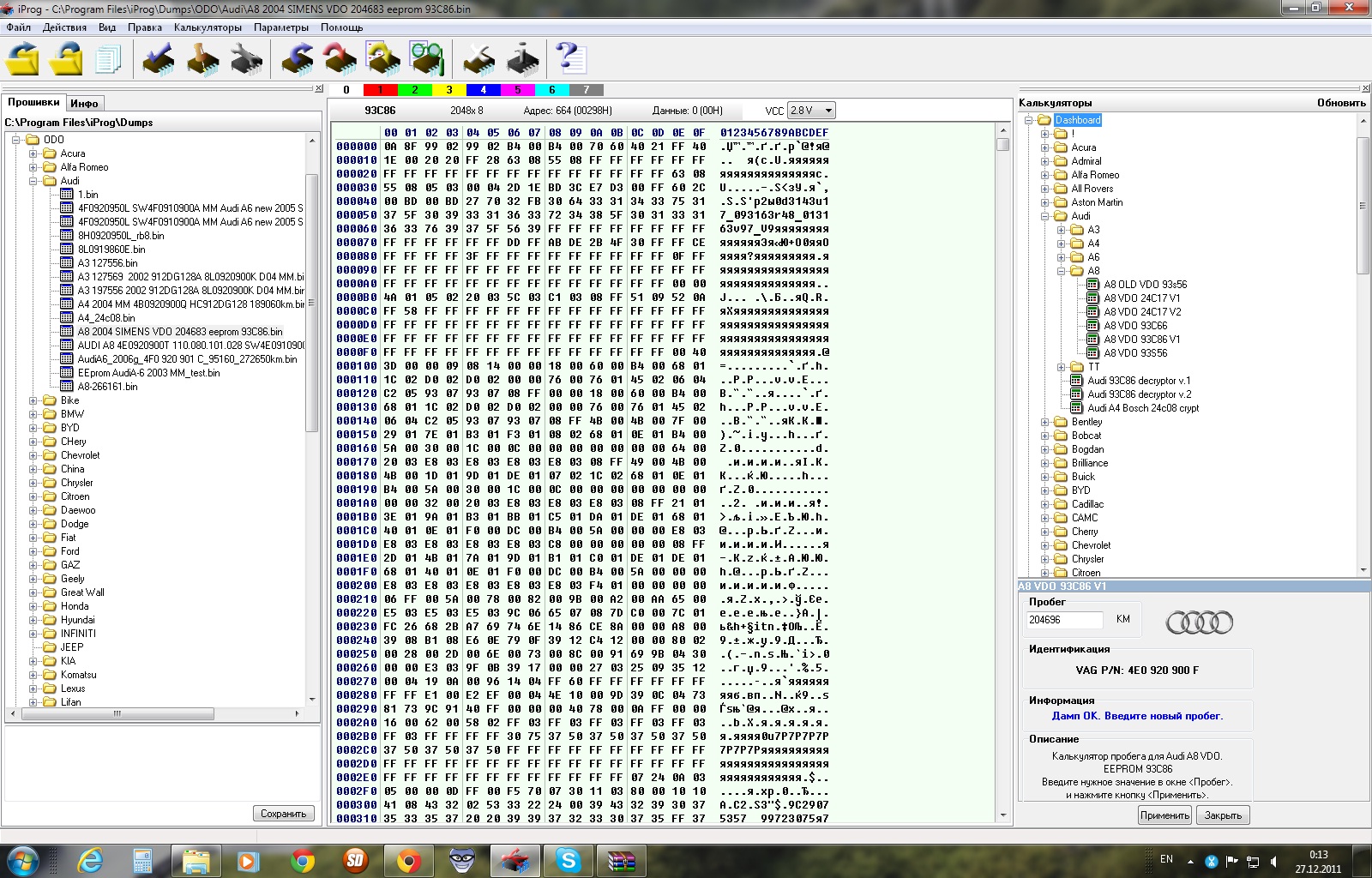Select the red buffer tab 1

pos(380,89)
